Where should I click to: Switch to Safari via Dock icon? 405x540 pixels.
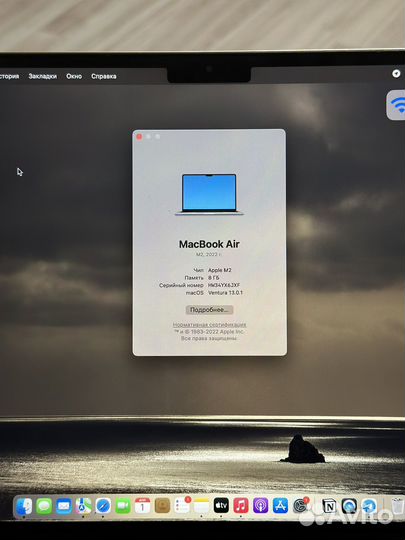click(103, 507)
